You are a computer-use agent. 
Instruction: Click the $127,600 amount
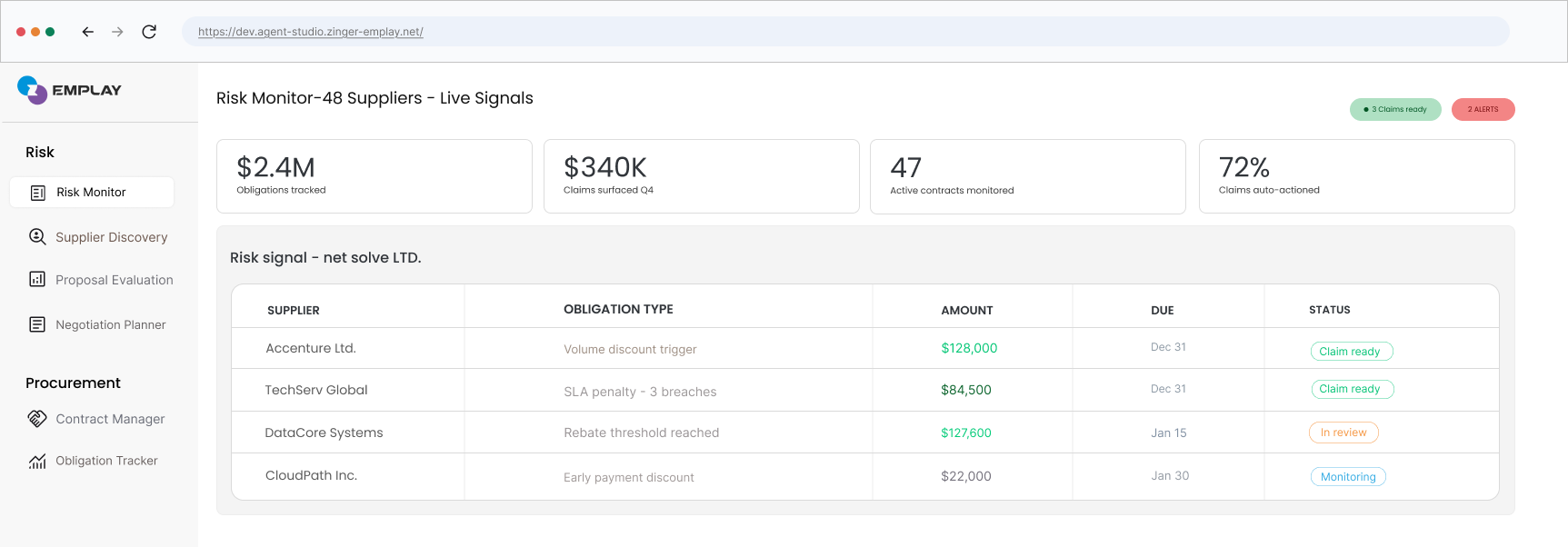coord(966,433)
